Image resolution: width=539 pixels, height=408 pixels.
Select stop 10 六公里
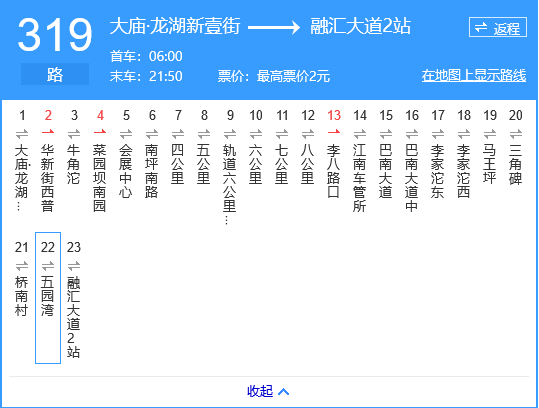click(256, 164)
